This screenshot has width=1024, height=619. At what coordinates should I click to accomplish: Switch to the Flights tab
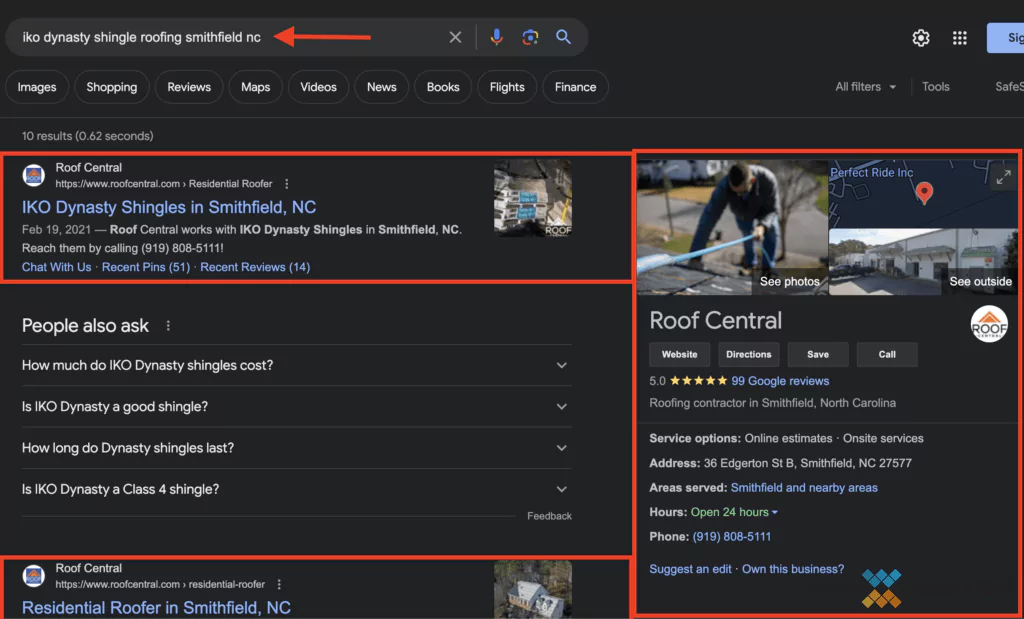[x=507, y=87]
